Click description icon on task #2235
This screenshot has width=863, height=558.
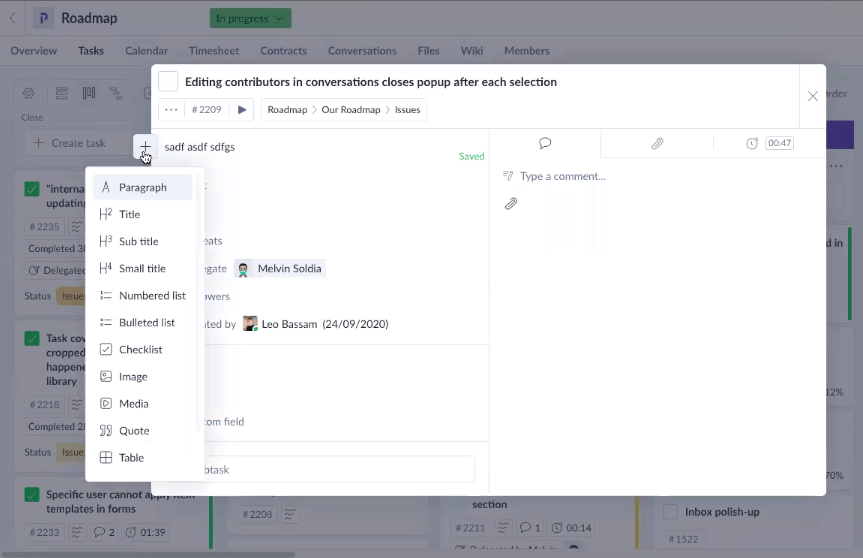tap(77, 226)
